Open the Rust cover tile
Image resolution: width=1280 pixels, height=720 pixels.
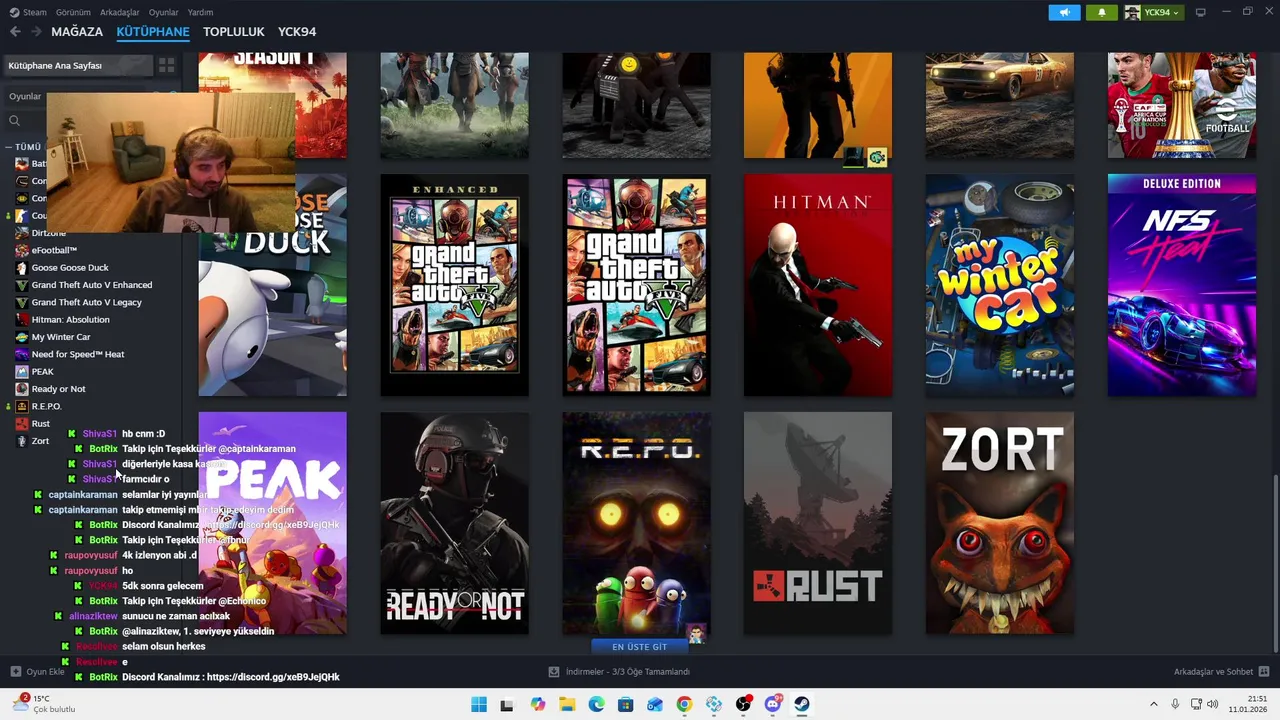click(x=818, y=523)
